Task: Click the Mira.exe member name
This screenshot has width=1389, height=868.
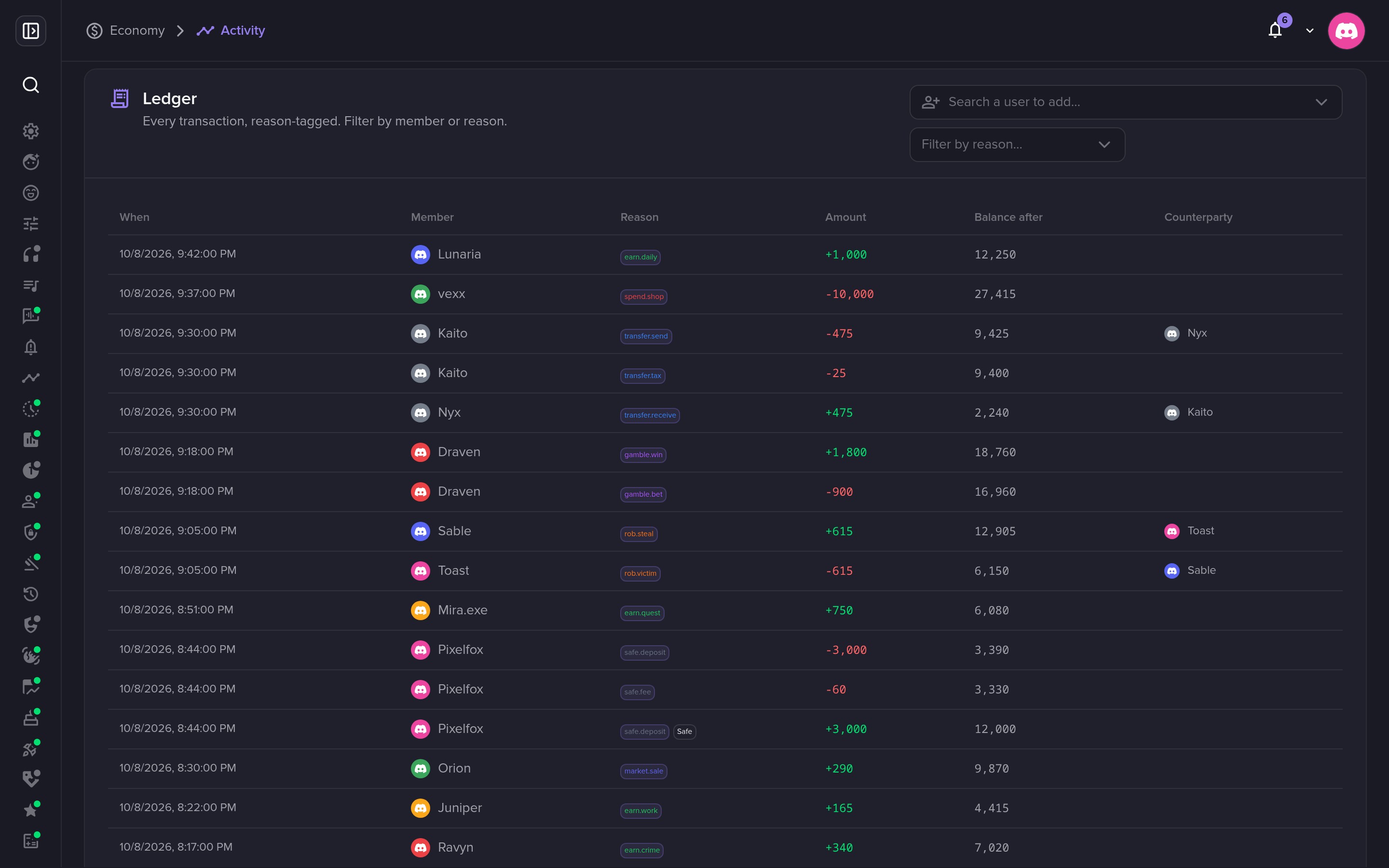Action: (x=463, y=610)
